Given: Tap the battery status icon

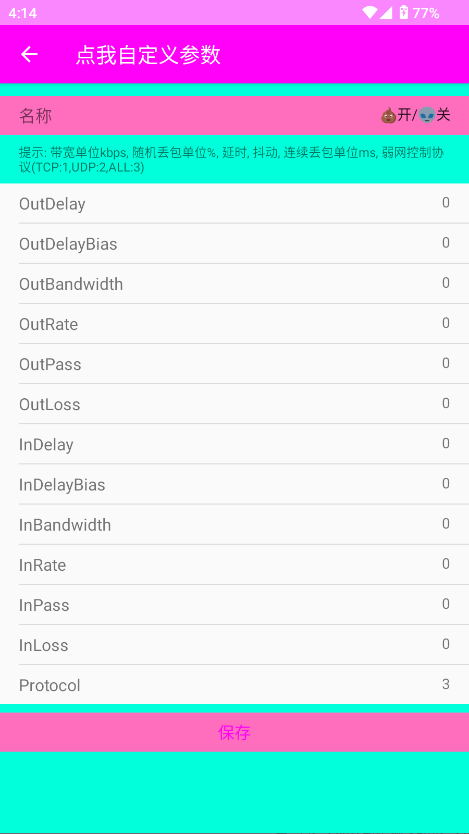Looking at the screenshot, I should 404,13.
